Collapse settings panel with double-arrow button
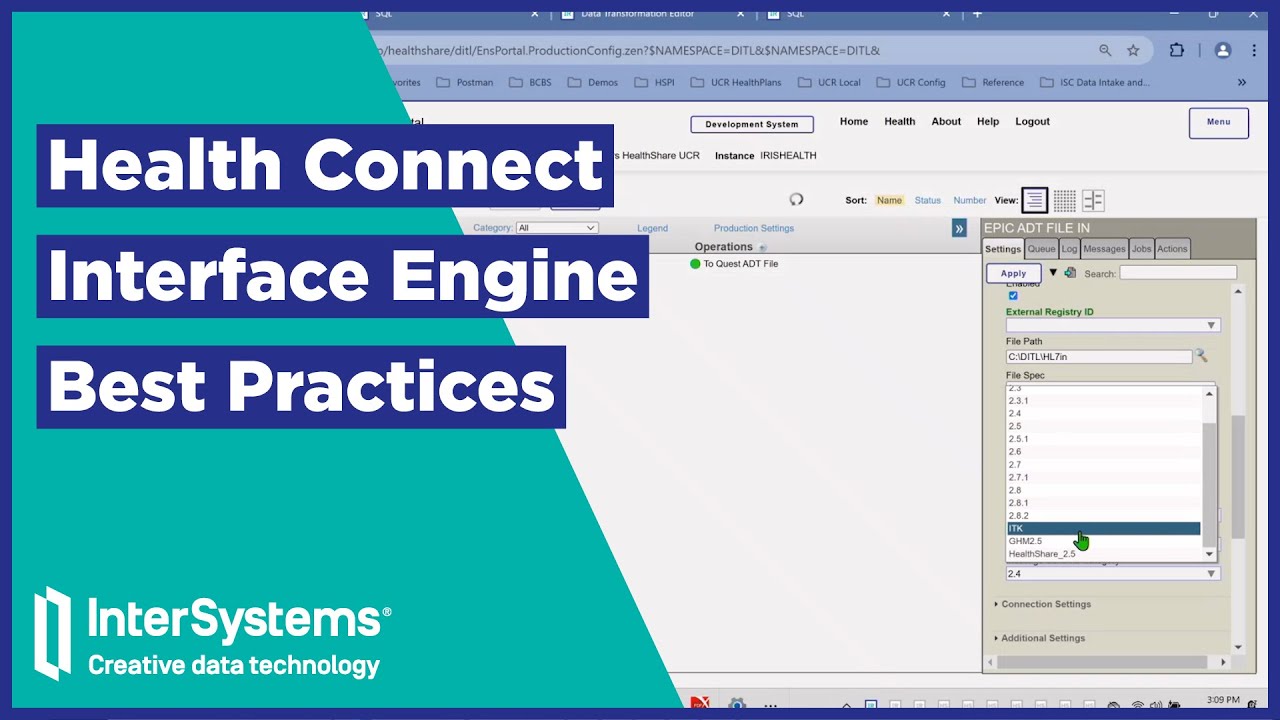 [959, 228]
